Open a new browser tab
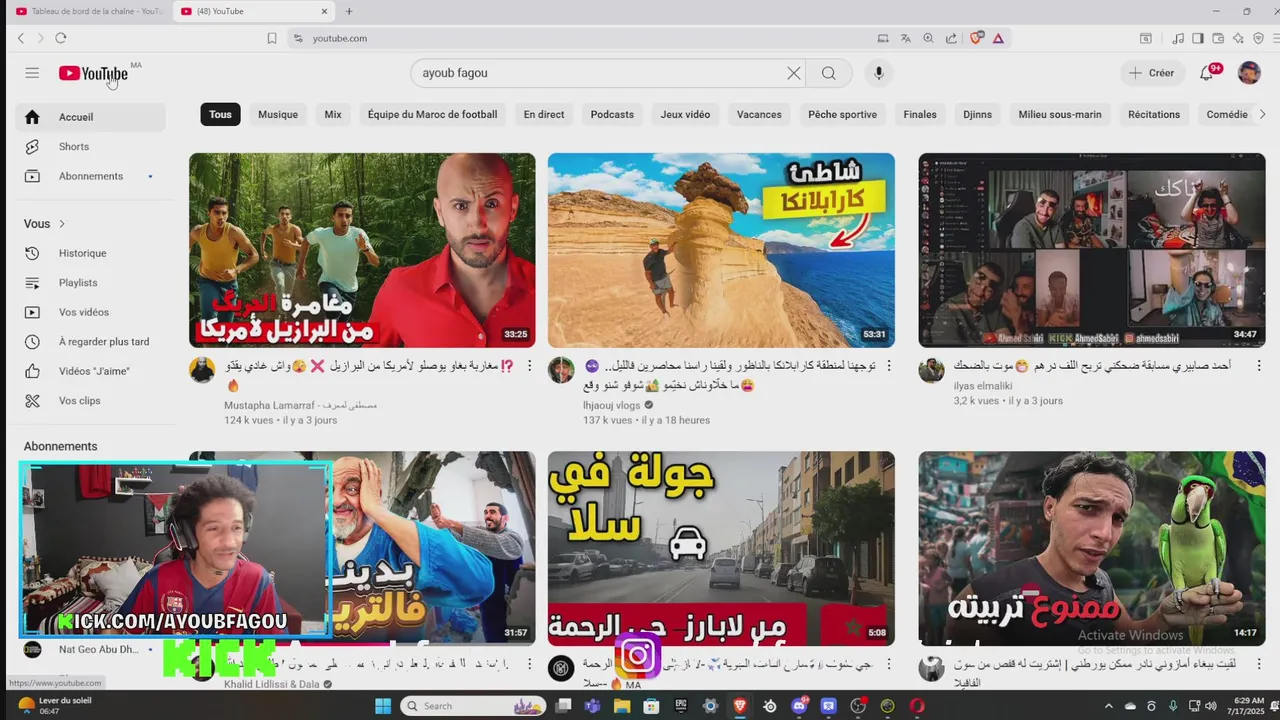The image size is (1280, 720). [x=349, y=11]
